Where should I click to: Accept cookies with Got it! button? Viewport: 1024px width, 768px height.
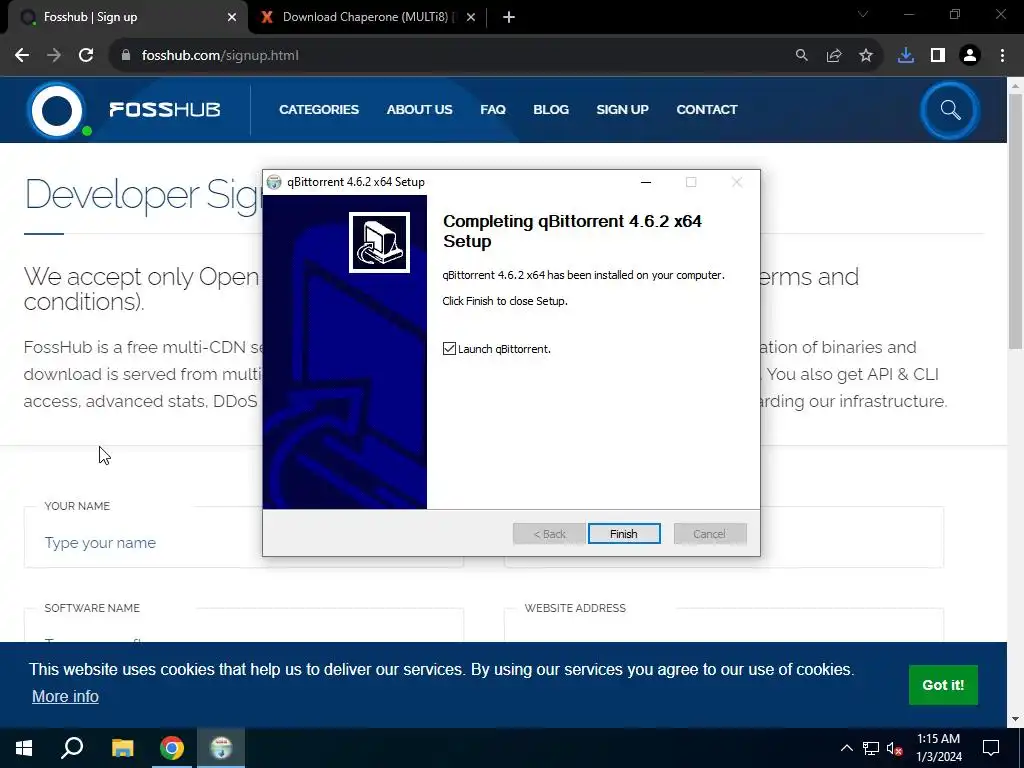[x=943, y=685]
